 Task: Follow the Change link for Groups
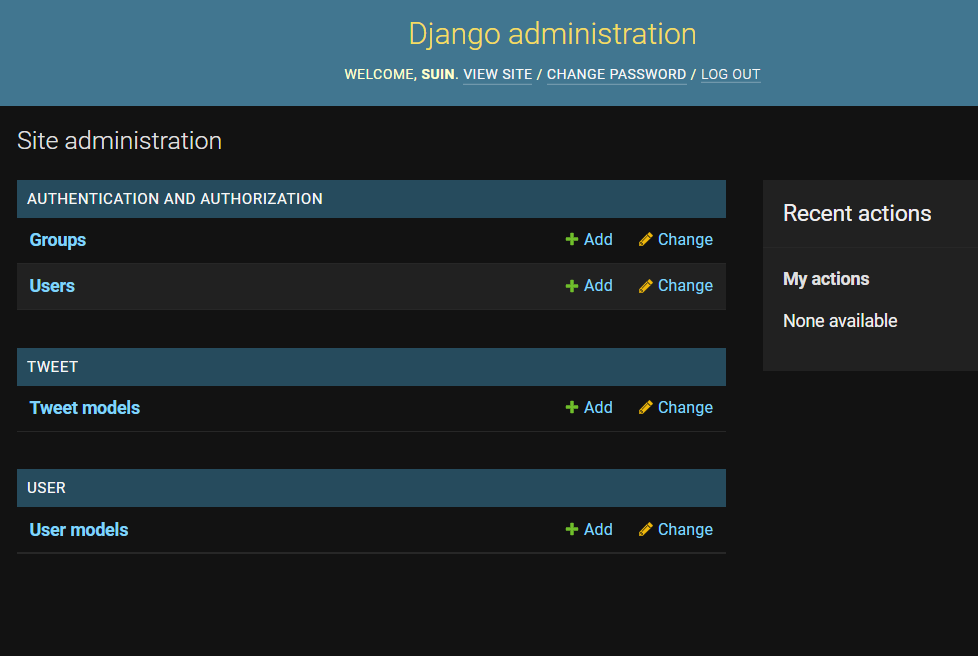click(x=685, y=239)
